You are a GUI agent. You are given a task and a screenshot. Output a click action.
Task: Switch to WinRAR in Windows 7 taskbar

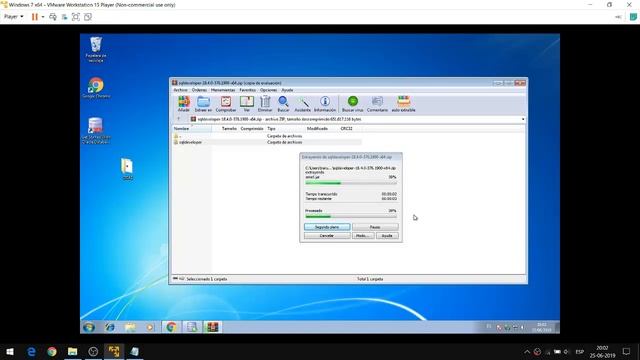[212, 327]
